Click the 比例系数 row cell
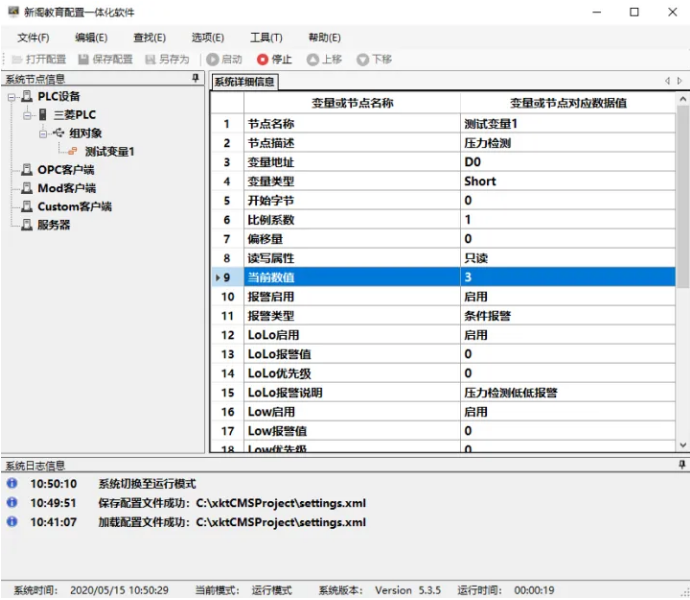 (352, 220)
